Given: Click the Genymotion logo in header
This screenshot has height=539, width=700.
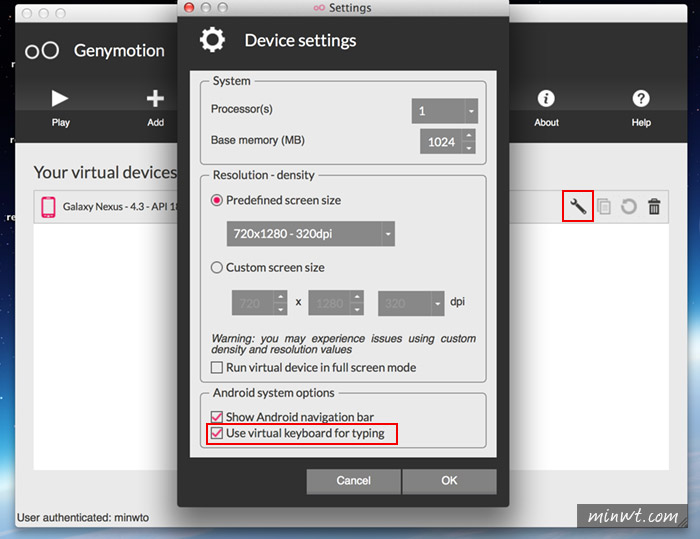Looking at the screenshot, I should point(42,50).
